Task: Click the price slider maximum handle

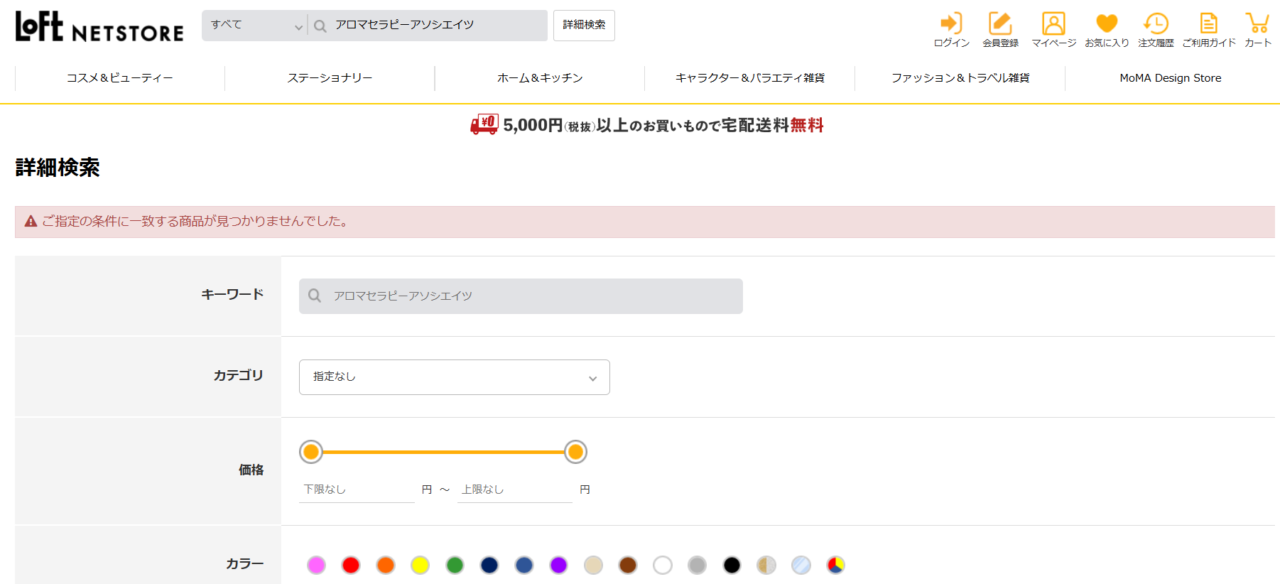Action: click(x=575, y=452)
